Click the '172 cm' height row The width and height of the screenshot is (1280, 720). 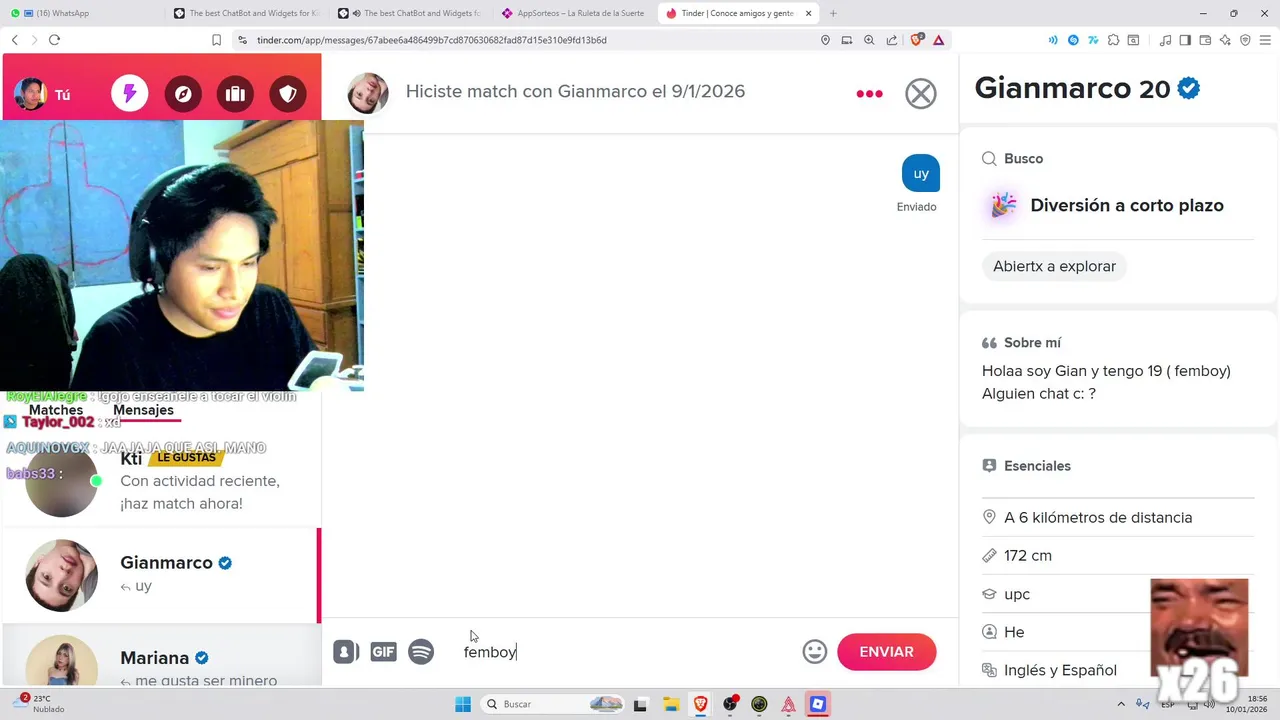(x=1118, y=555)
